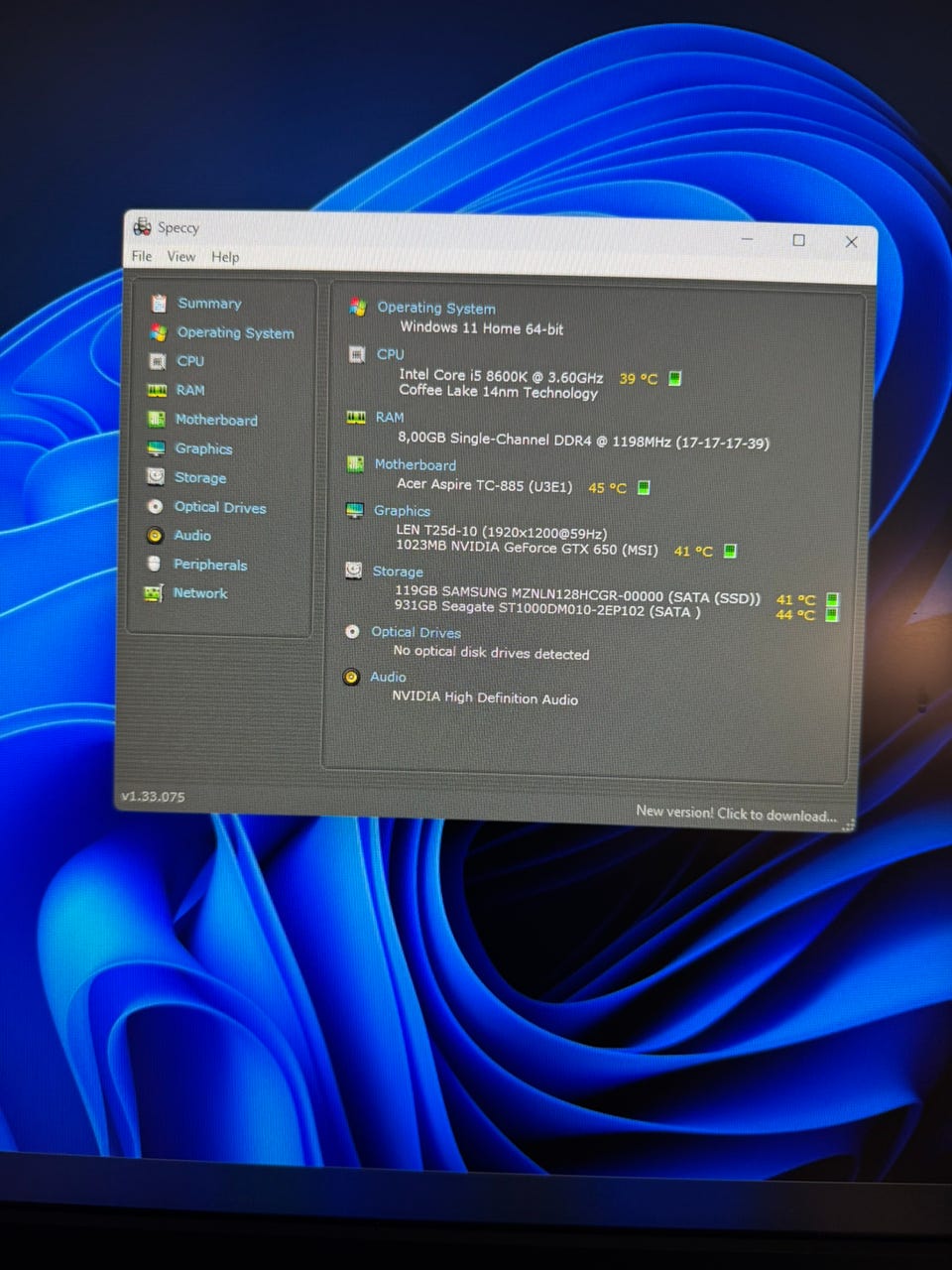Open the File menu
This screenshot has height=1270, width=952.
tap(142, 256)
